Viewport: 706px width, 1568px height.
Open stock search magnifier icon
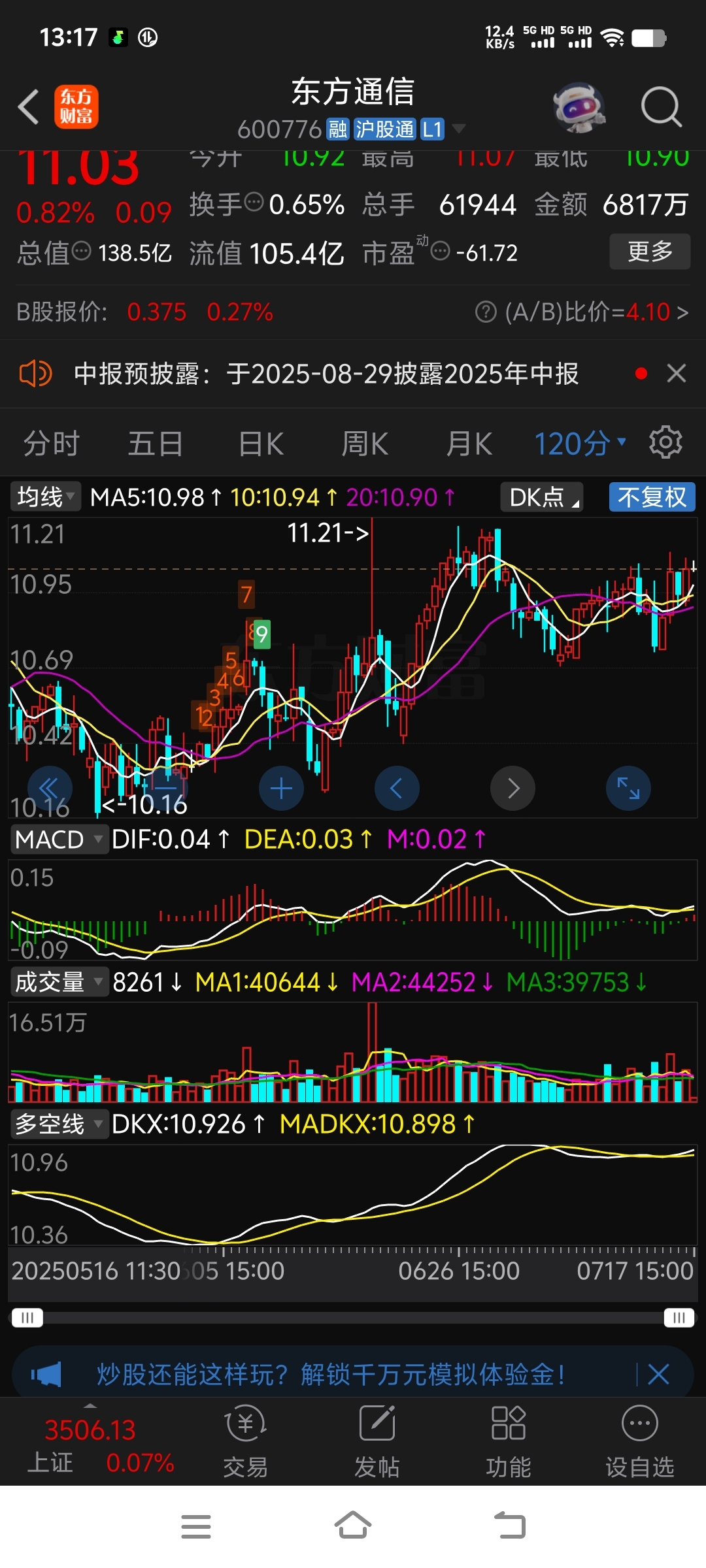tap(662, 106)
